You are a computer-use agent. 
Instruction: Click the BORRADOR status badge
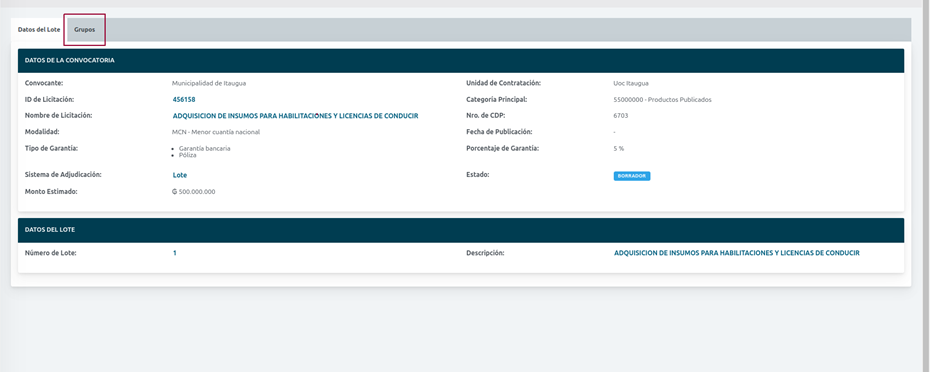(632, 176)
